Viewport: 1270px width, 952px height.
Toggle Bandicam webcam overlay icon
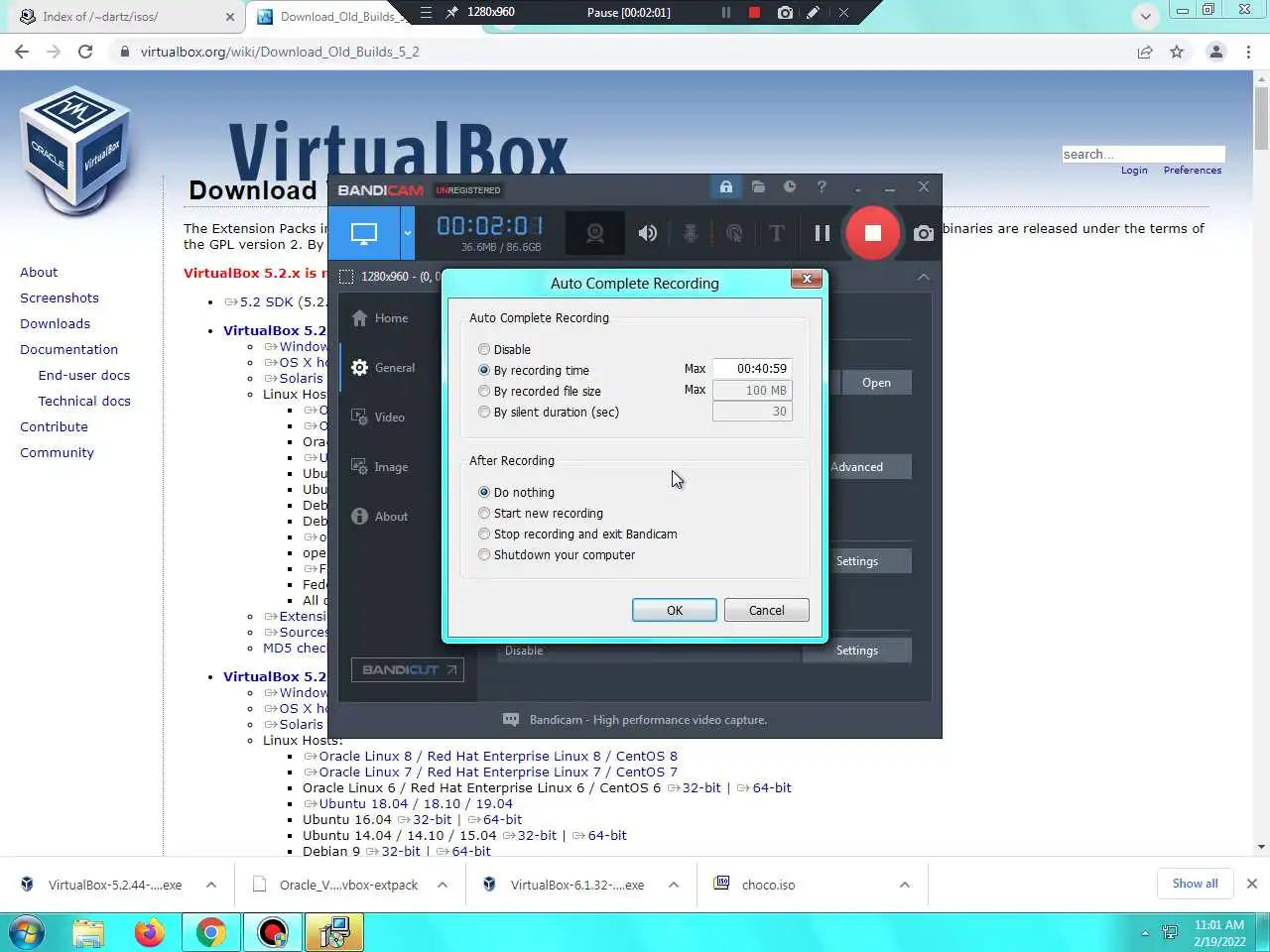[594, 234]
